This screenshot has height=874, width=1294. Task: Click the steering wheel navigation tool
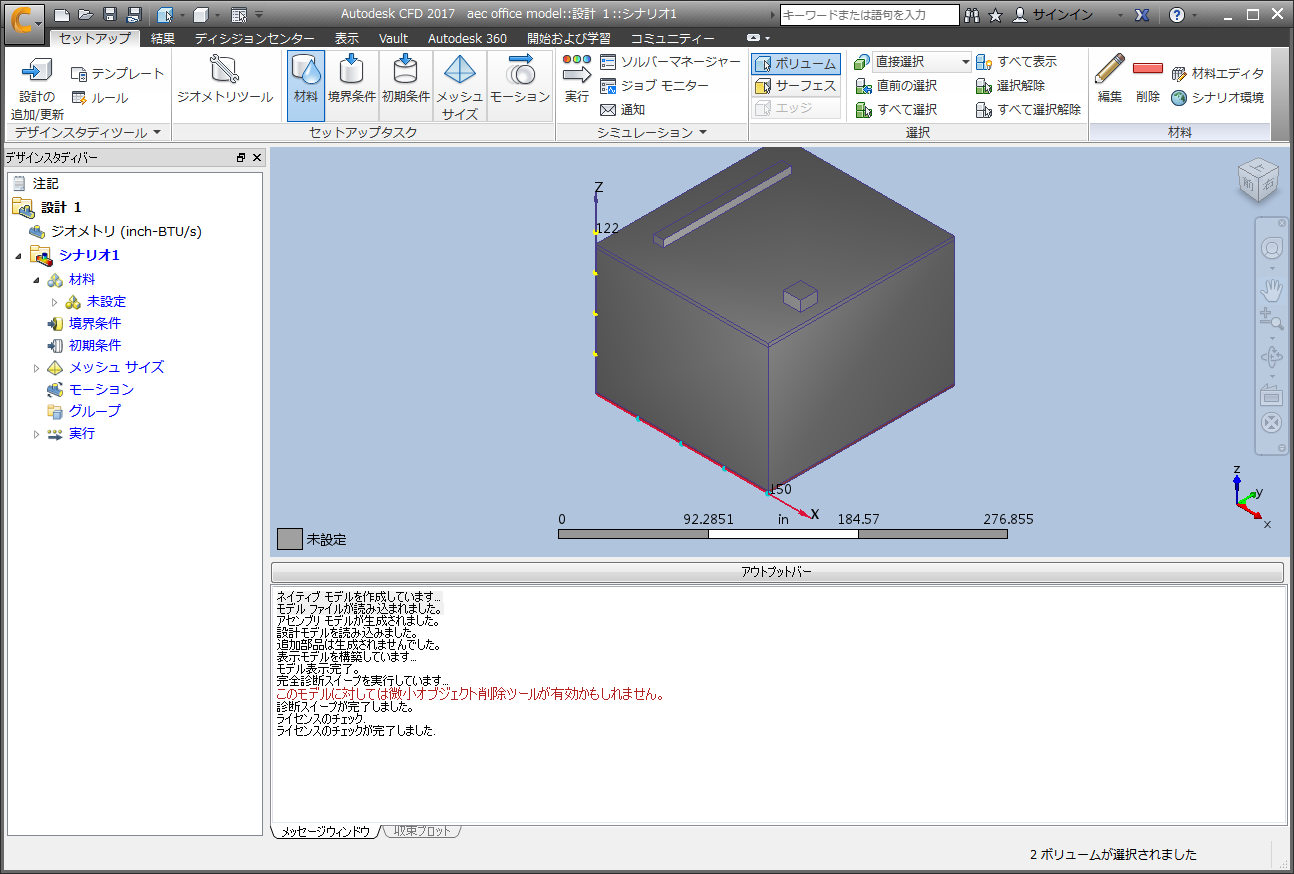[x=1271, y=248]
